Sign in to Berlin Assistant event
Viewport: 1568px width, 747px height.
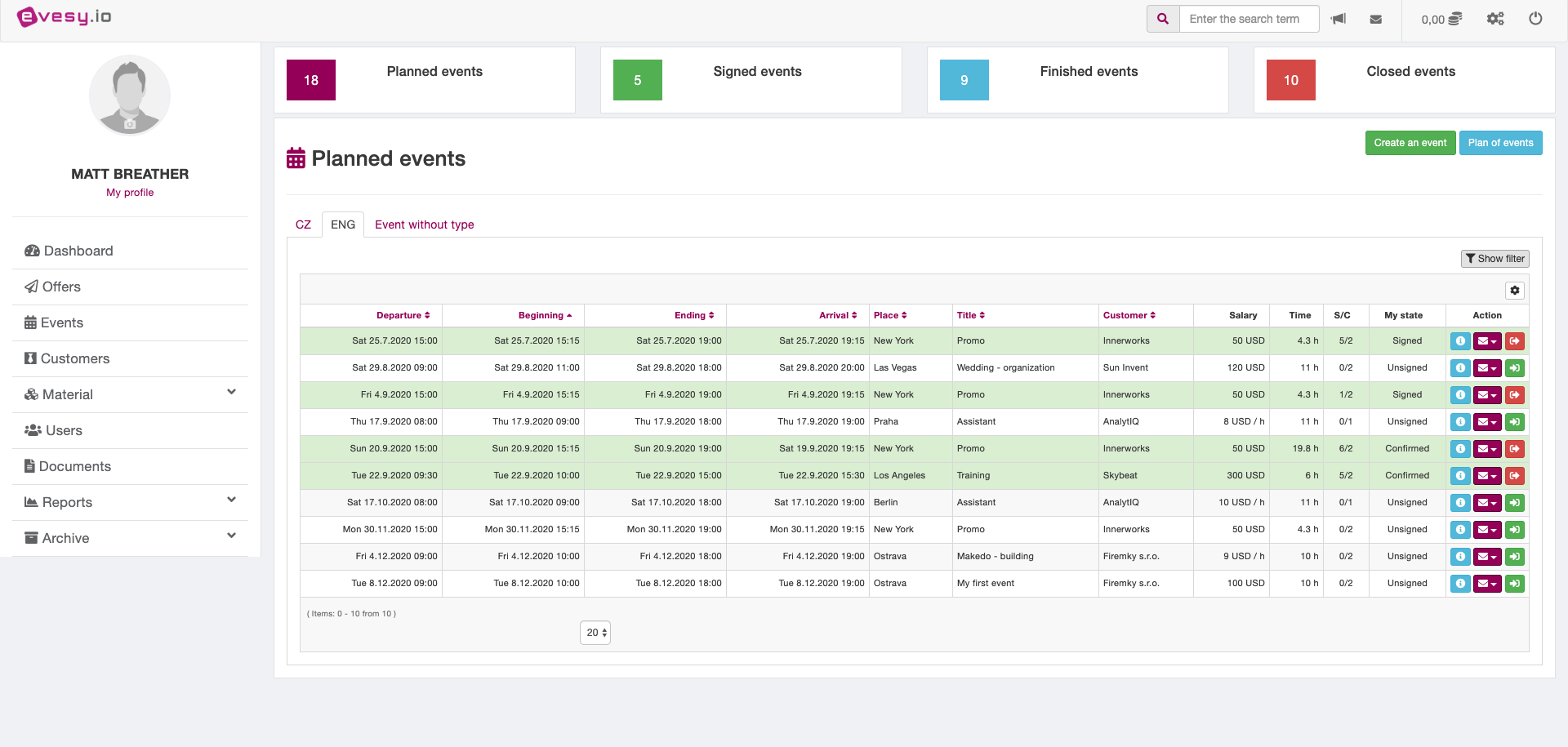[1515, 503]
